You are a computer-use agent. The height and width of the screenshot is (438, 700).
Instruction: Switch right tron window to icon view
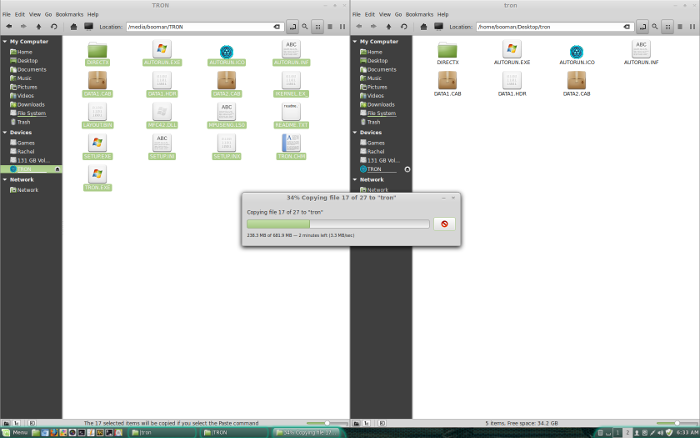pos(668,27)
